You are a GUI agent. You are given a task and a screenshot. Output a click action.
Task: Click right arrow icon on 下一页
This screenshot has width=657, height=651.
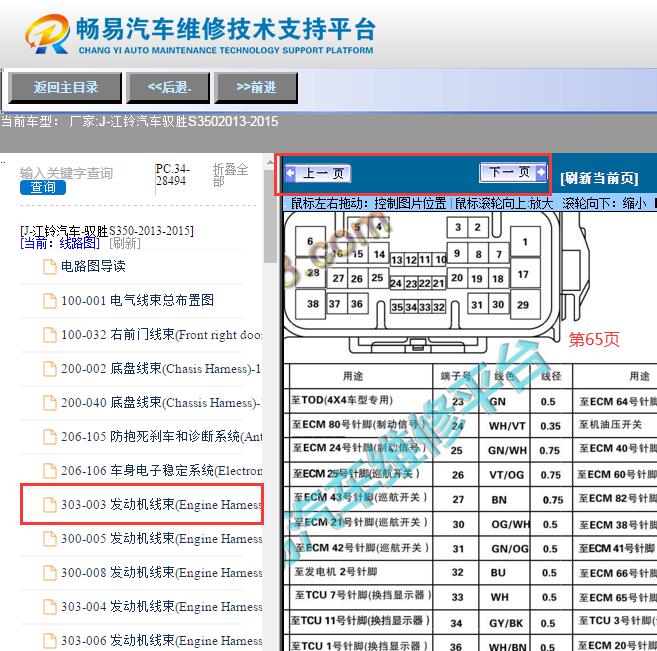pyautogui.click(x=541, y=172)
